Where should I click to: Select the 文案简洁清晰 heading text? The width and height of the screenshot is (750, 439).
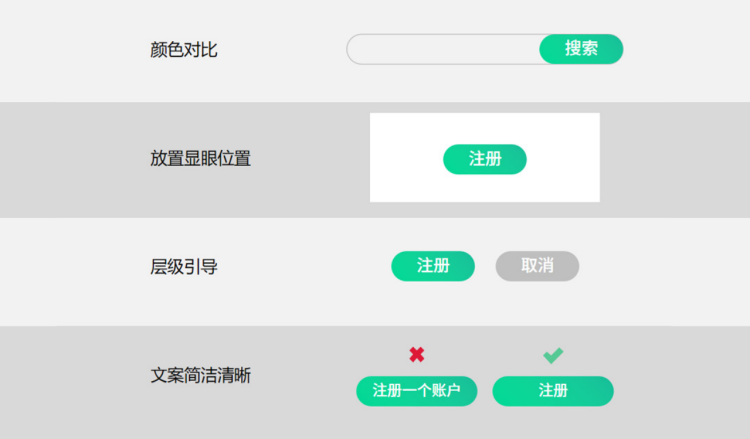pyautogui.click(x=200, y=375)
